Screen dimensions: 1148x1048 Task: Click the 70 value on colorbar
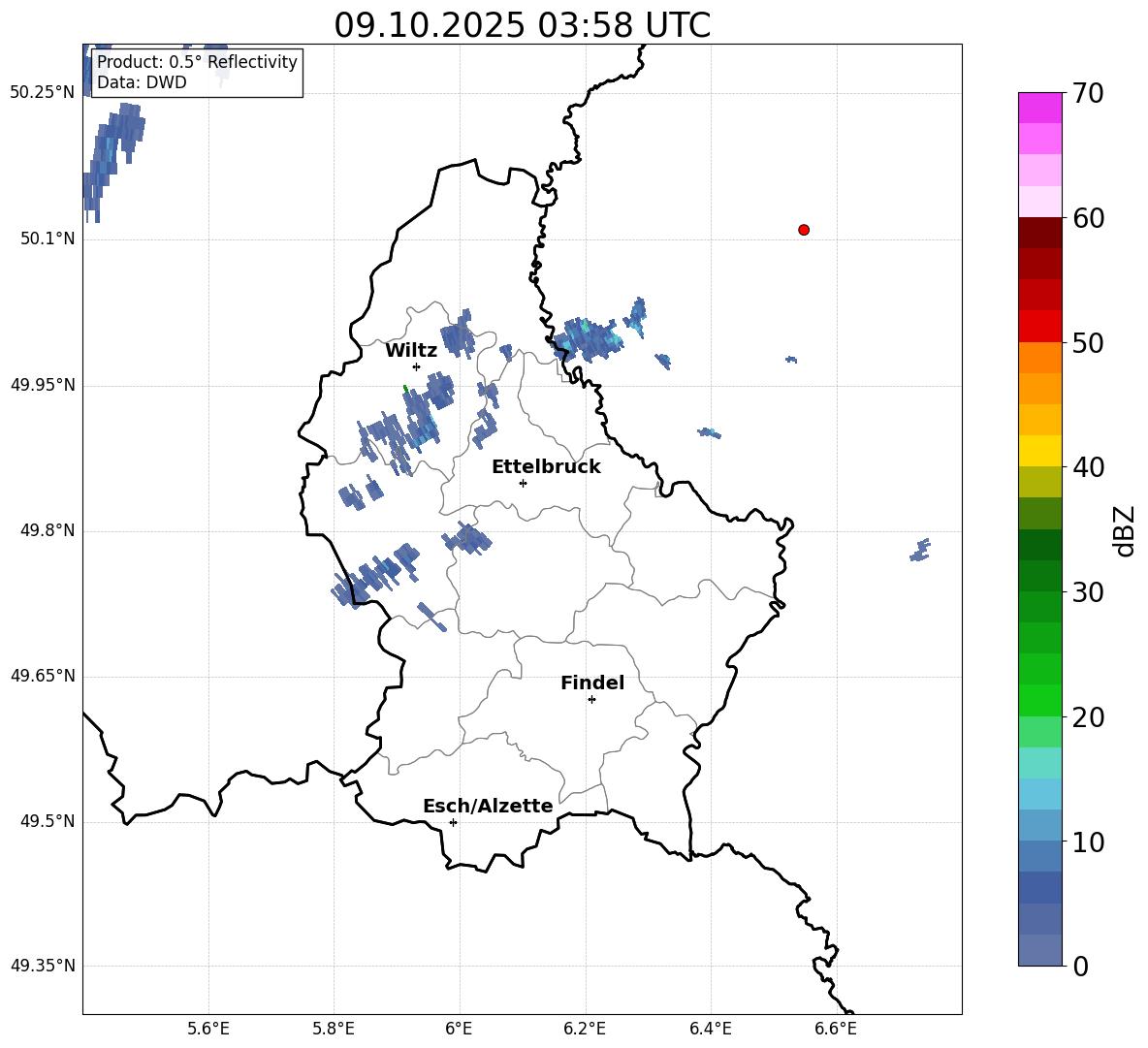tap(1088, 94)
